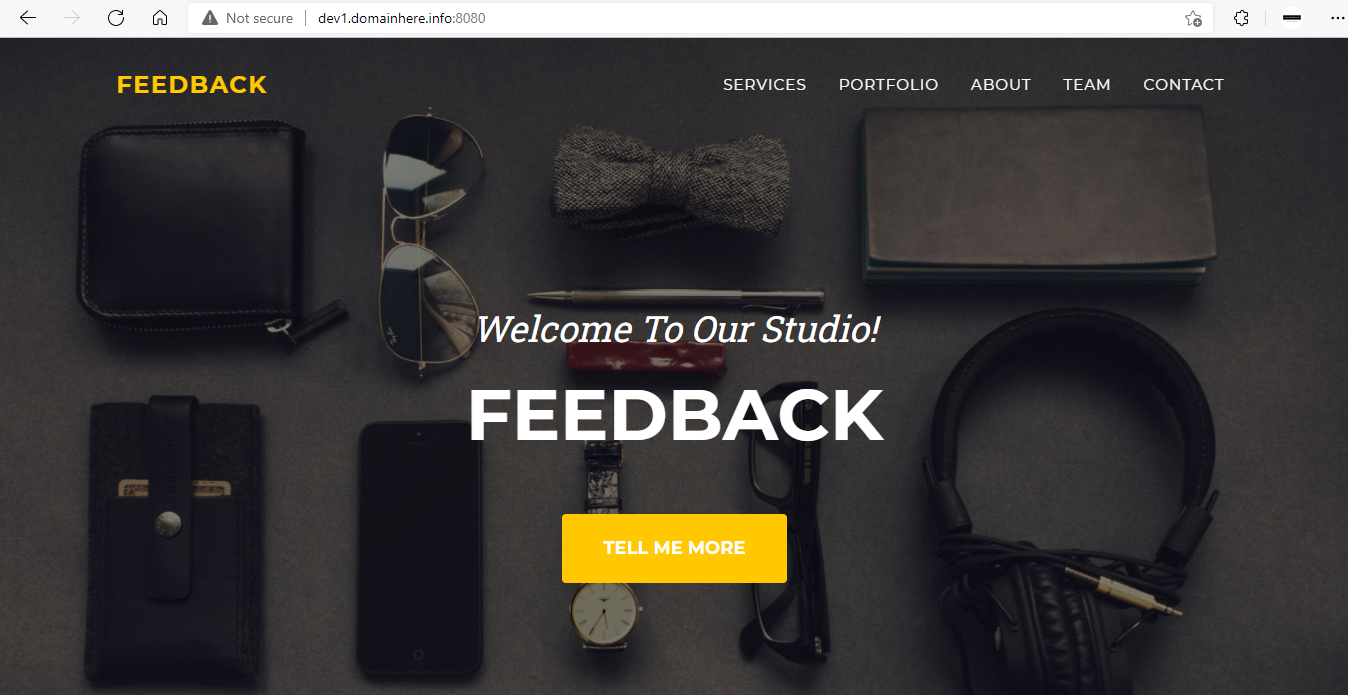Select TEAM from the navigation bar
The image size is (1348, 695).
(x=1087, y=85)
